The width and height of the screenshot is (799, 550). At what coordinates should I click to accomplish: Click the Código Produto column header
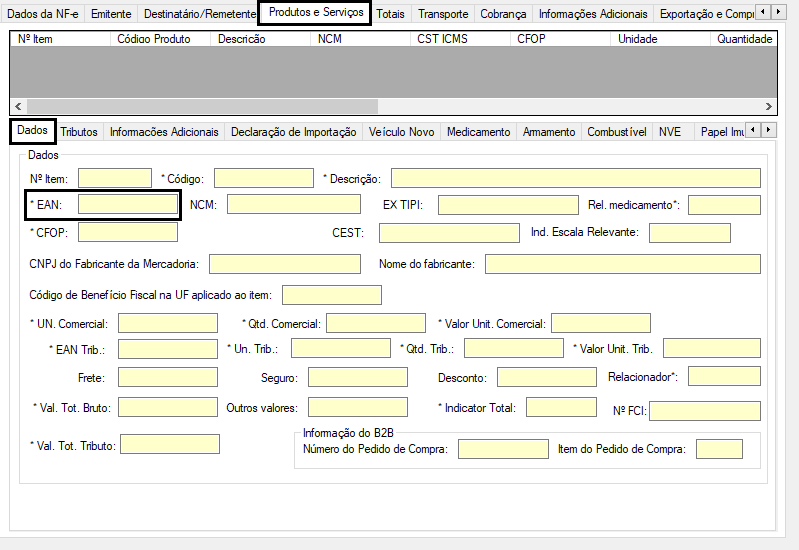154,39
